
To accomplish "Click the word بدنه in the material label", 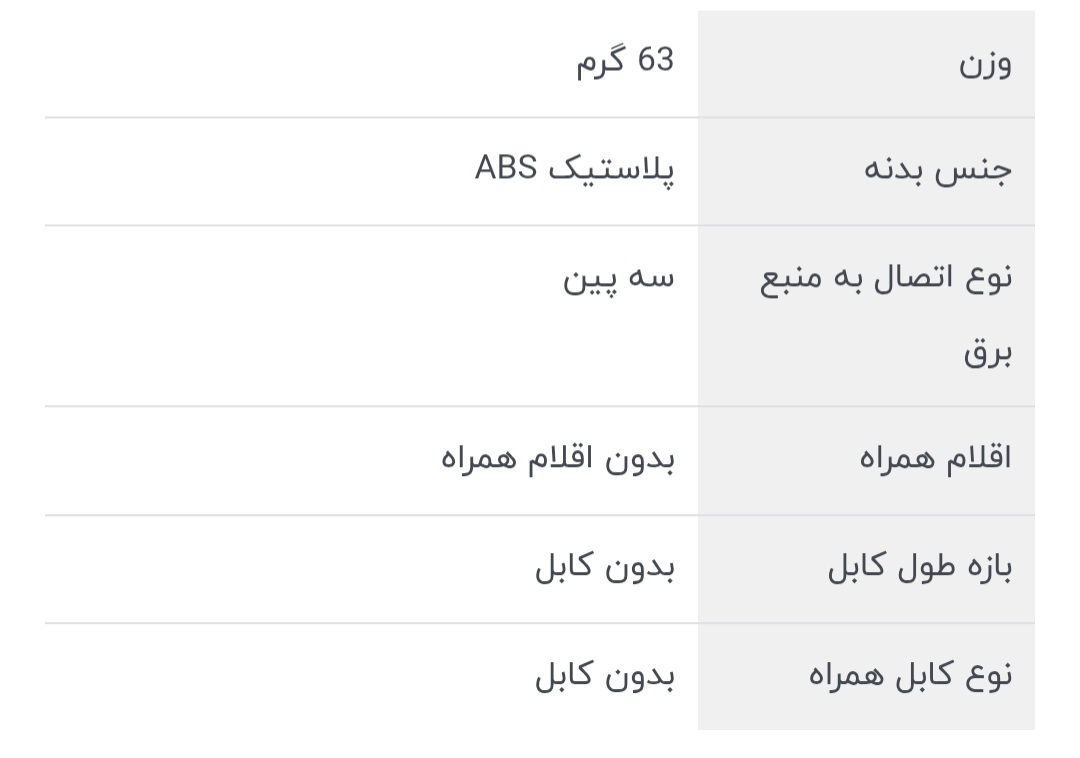I will (x=893, y=171).
